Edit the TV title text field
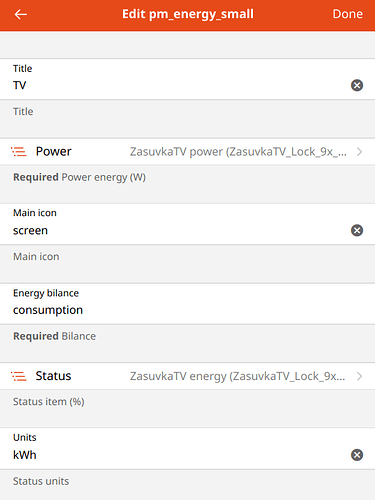The image size is (375, 500). (180, 85)
